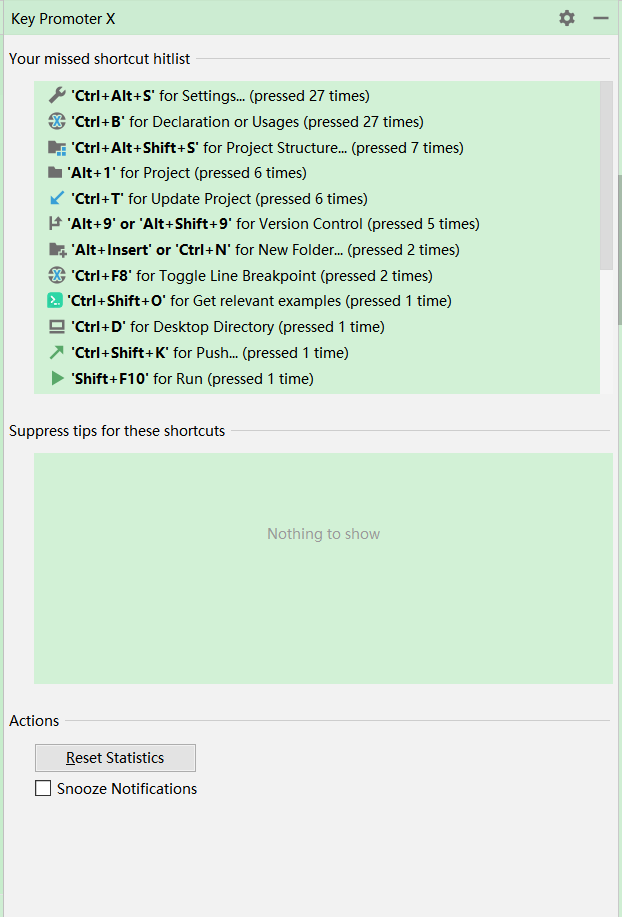This screenshot has height=917, width=622.
Task: Click the Project Structure folder icon
Action: coord(57,148)
